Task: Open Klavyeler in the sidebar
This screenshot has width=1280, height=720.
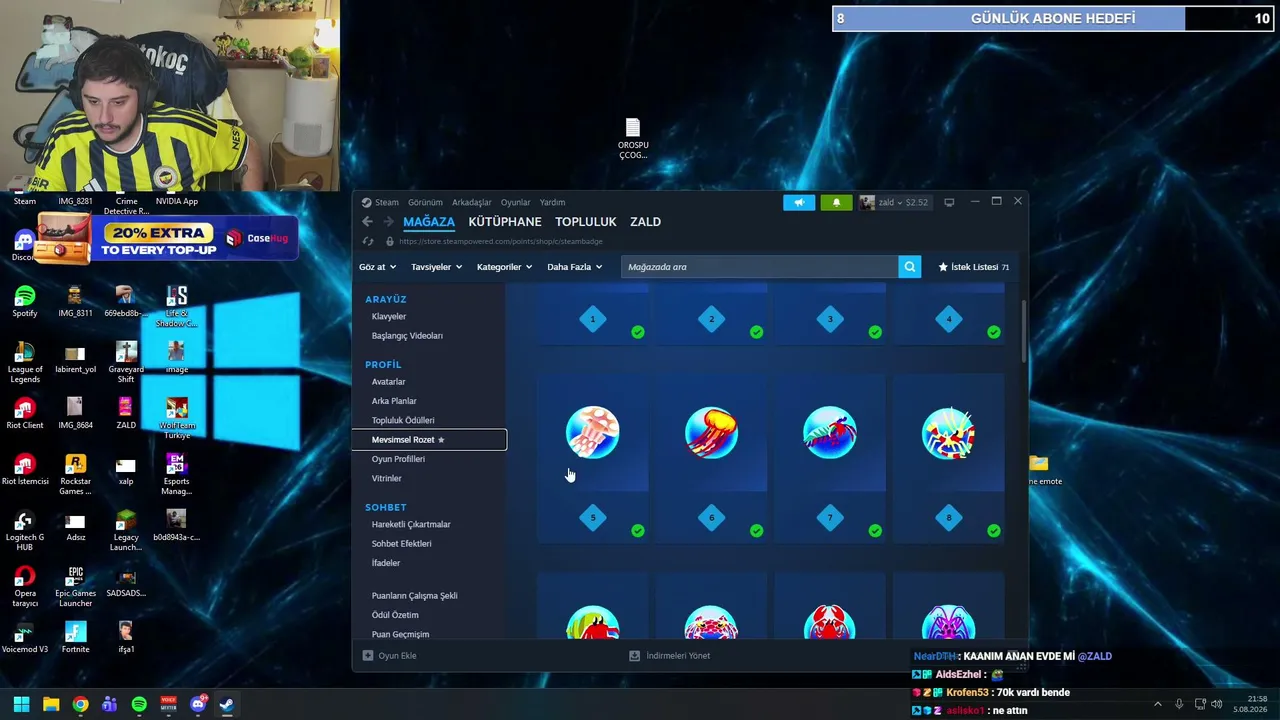Action: (389, 317)
